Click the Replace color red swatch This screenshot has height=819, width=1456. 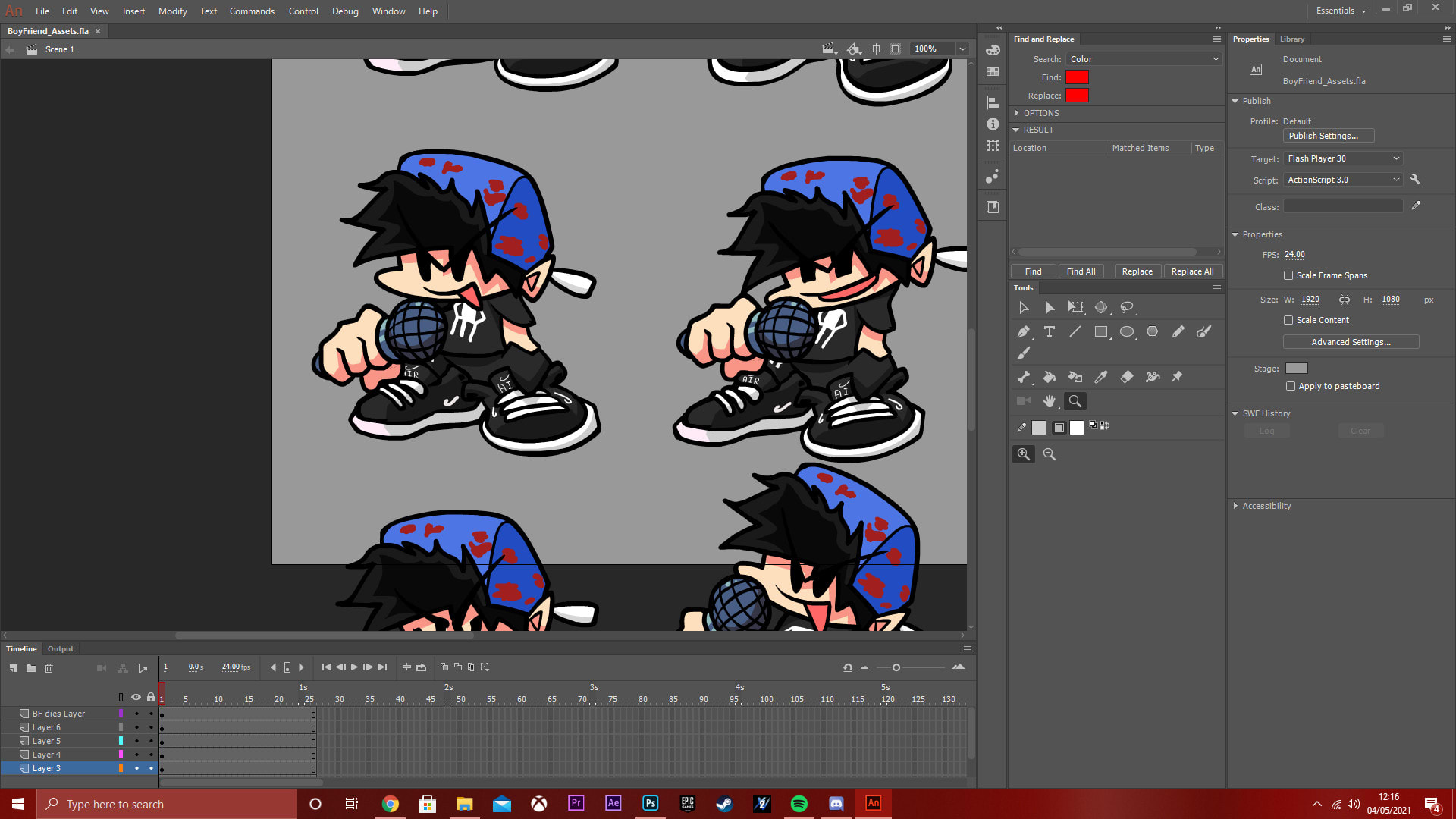point(1077,96)
